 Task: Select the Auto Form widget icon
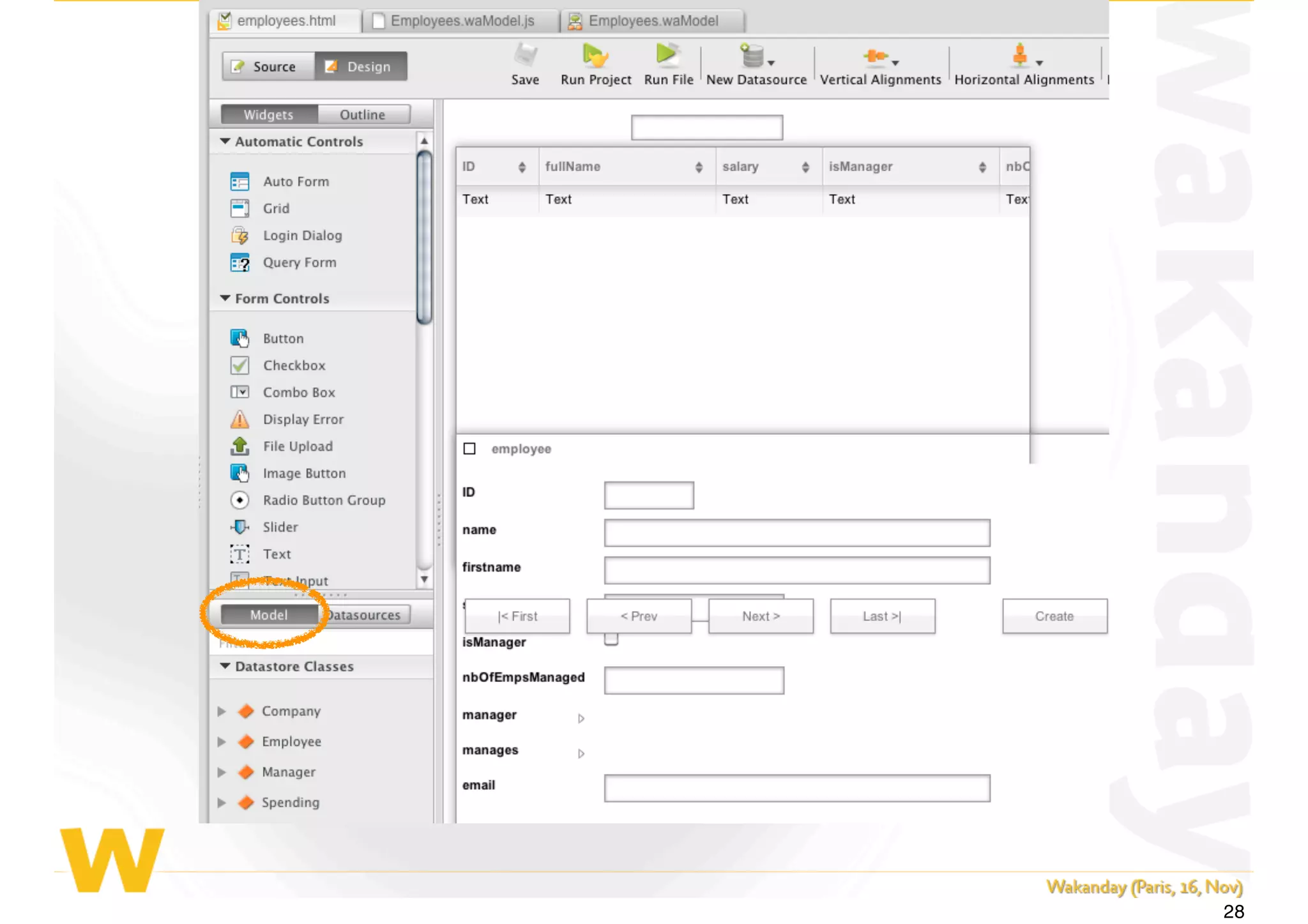pyautogui.click(x=240, y=182)
